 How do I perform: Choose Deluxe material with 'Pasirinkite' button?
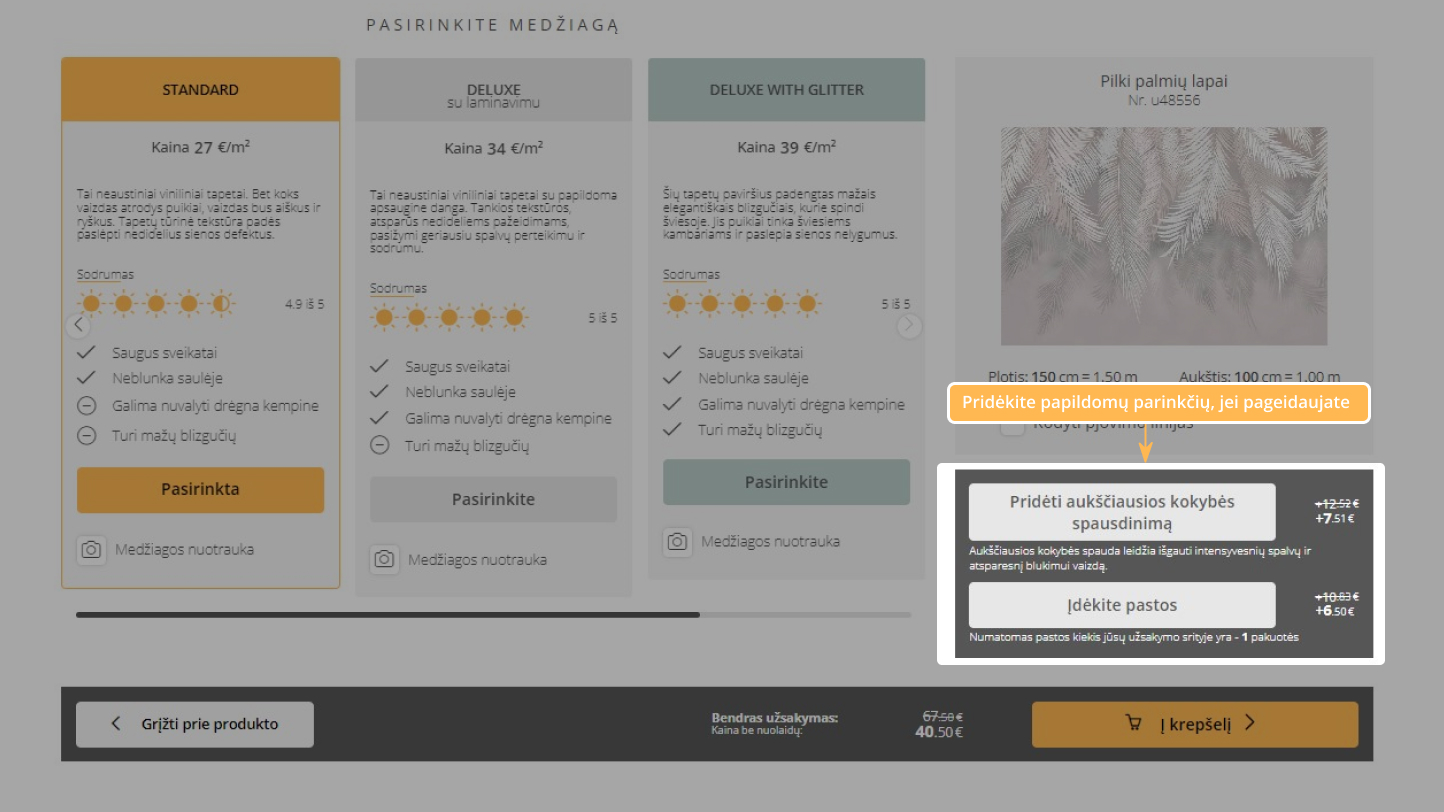pyautogui.click(x=493, y=499)
